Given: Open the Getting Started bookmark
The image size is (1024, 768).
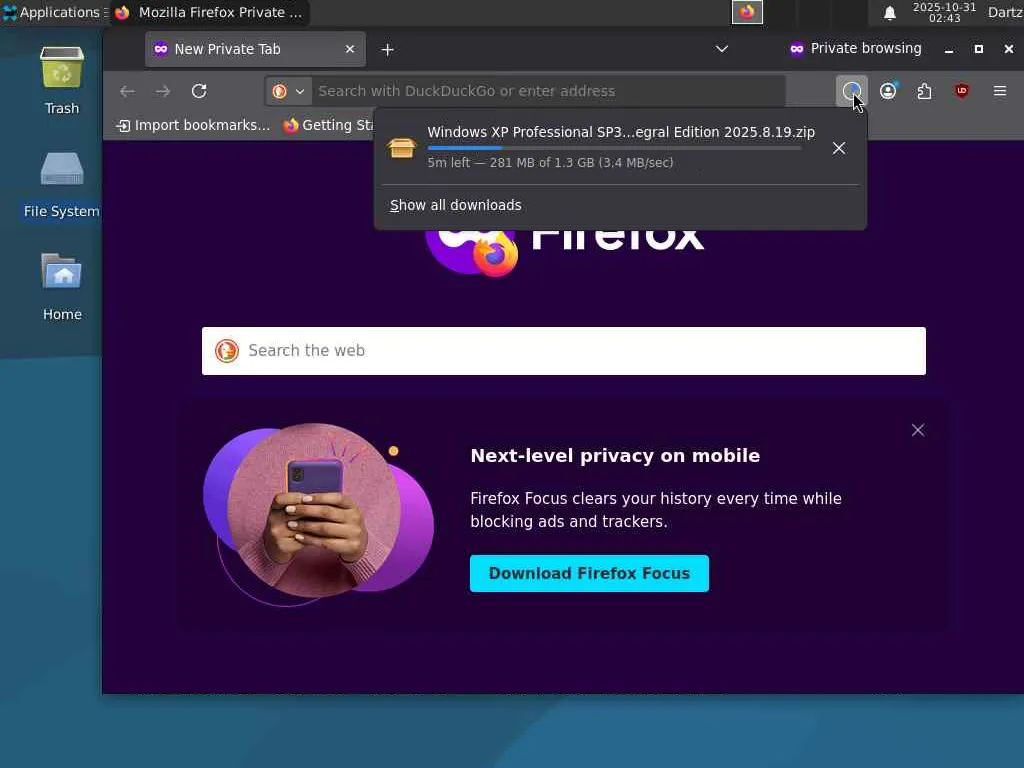Looking at the screenshot, I should (328, 125).
